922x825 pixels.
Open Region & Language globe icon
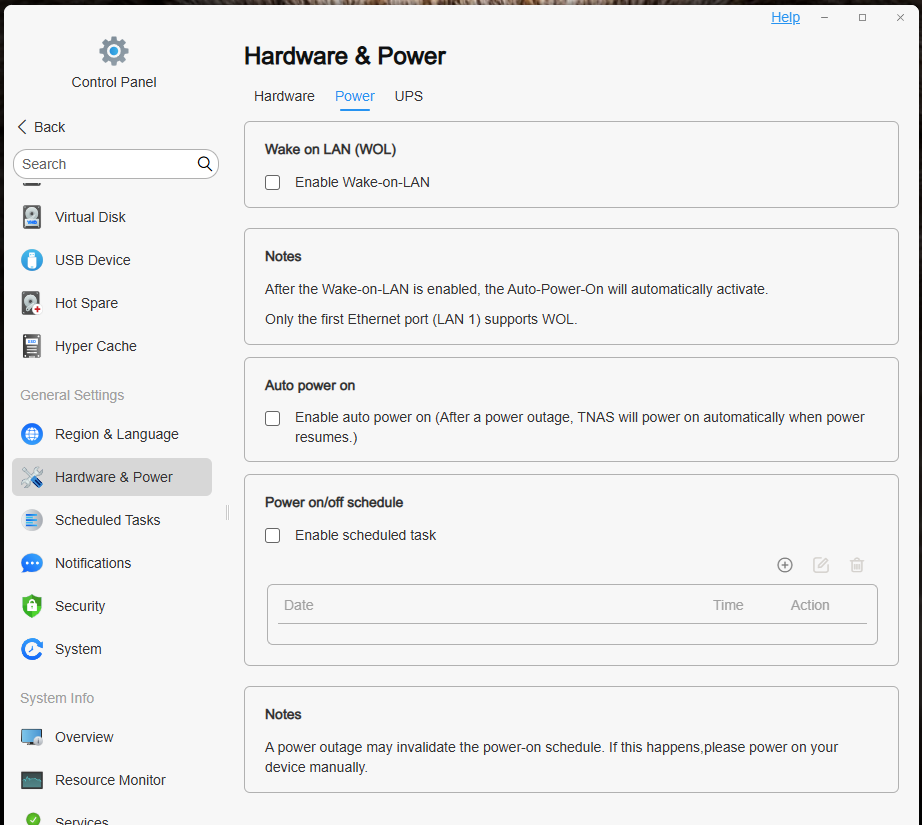coord(32,434)
